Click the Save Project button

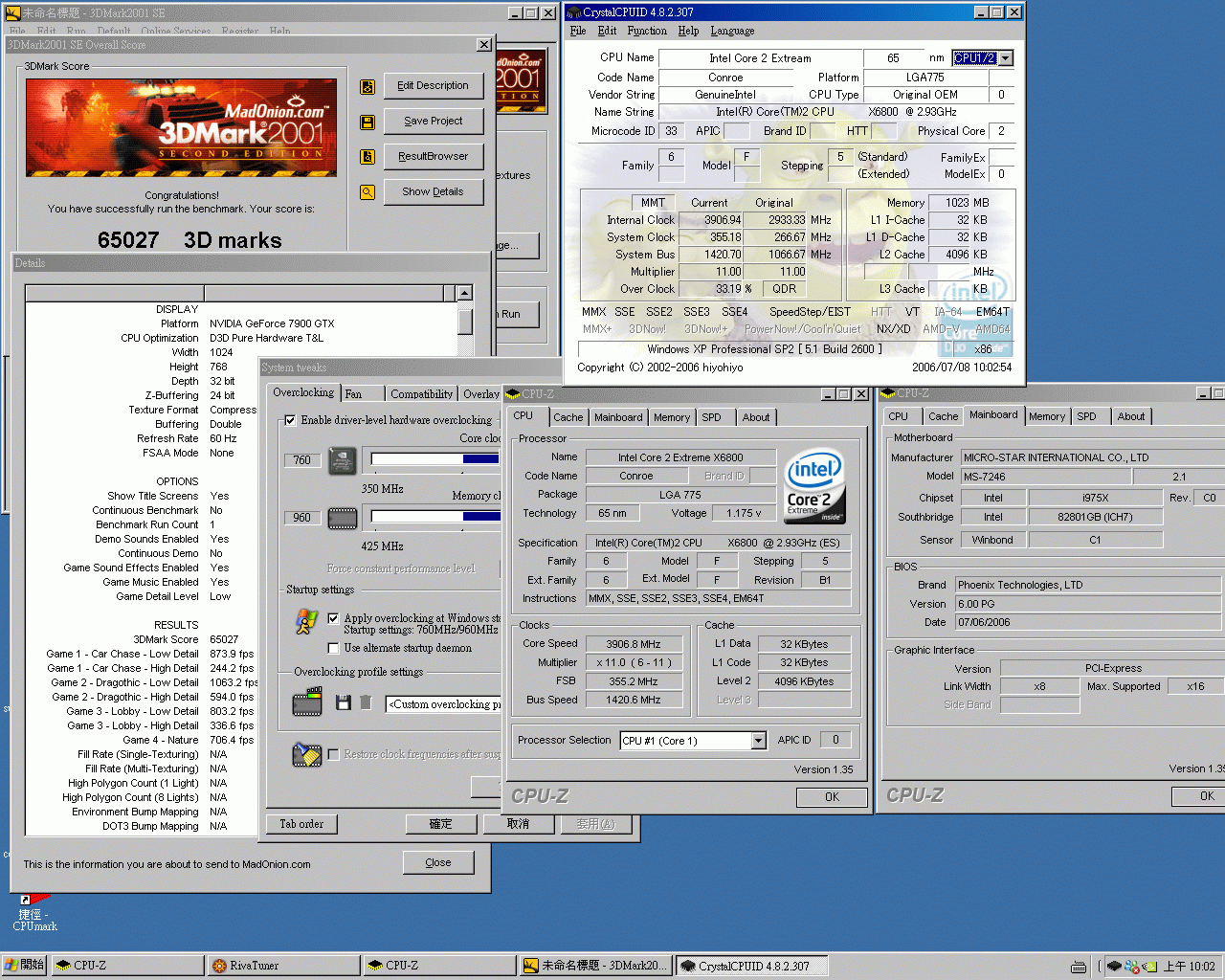point(434,122)
